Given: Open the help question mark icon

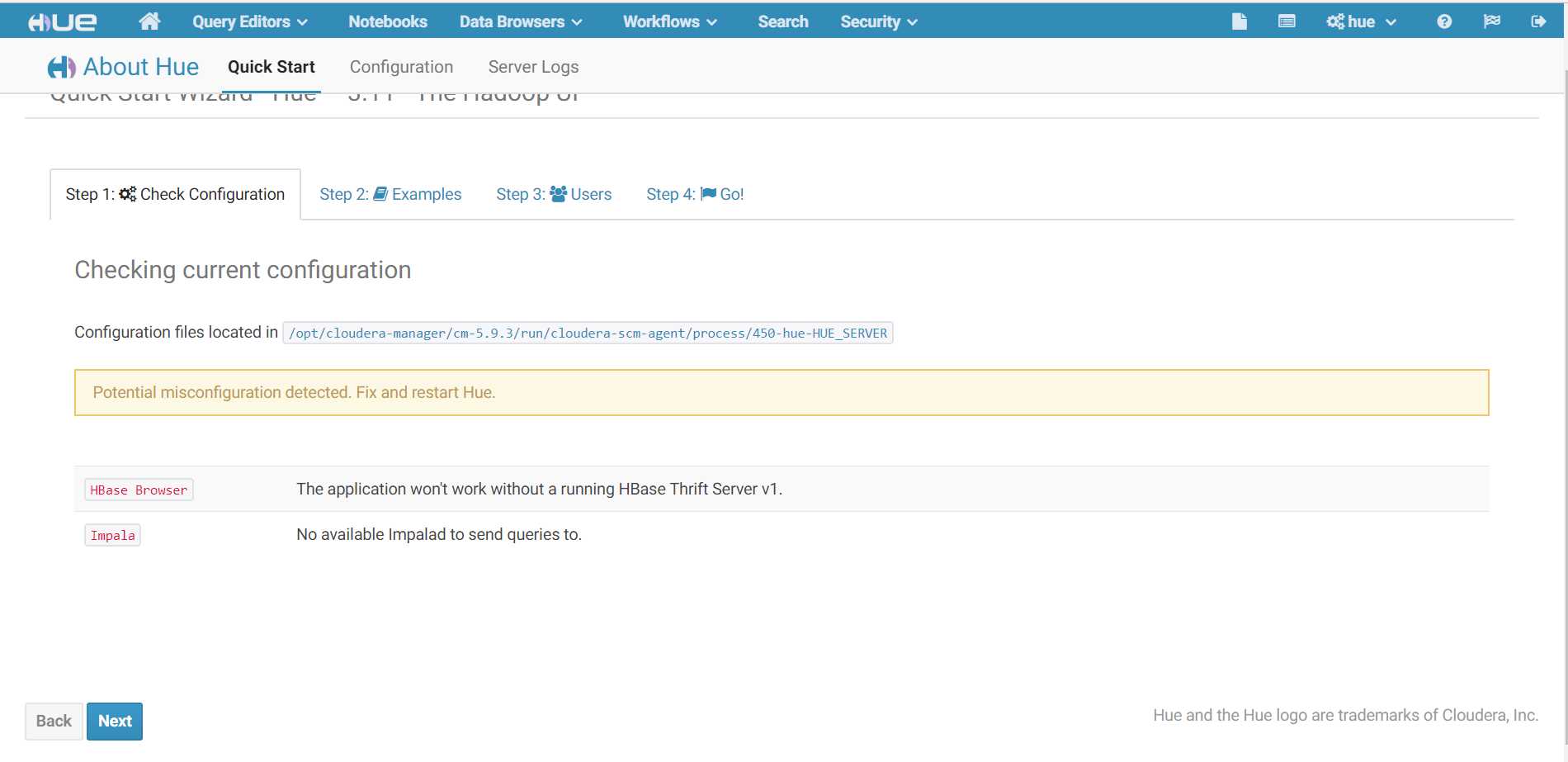Looking at the screenshot, I should point(1444,21).
